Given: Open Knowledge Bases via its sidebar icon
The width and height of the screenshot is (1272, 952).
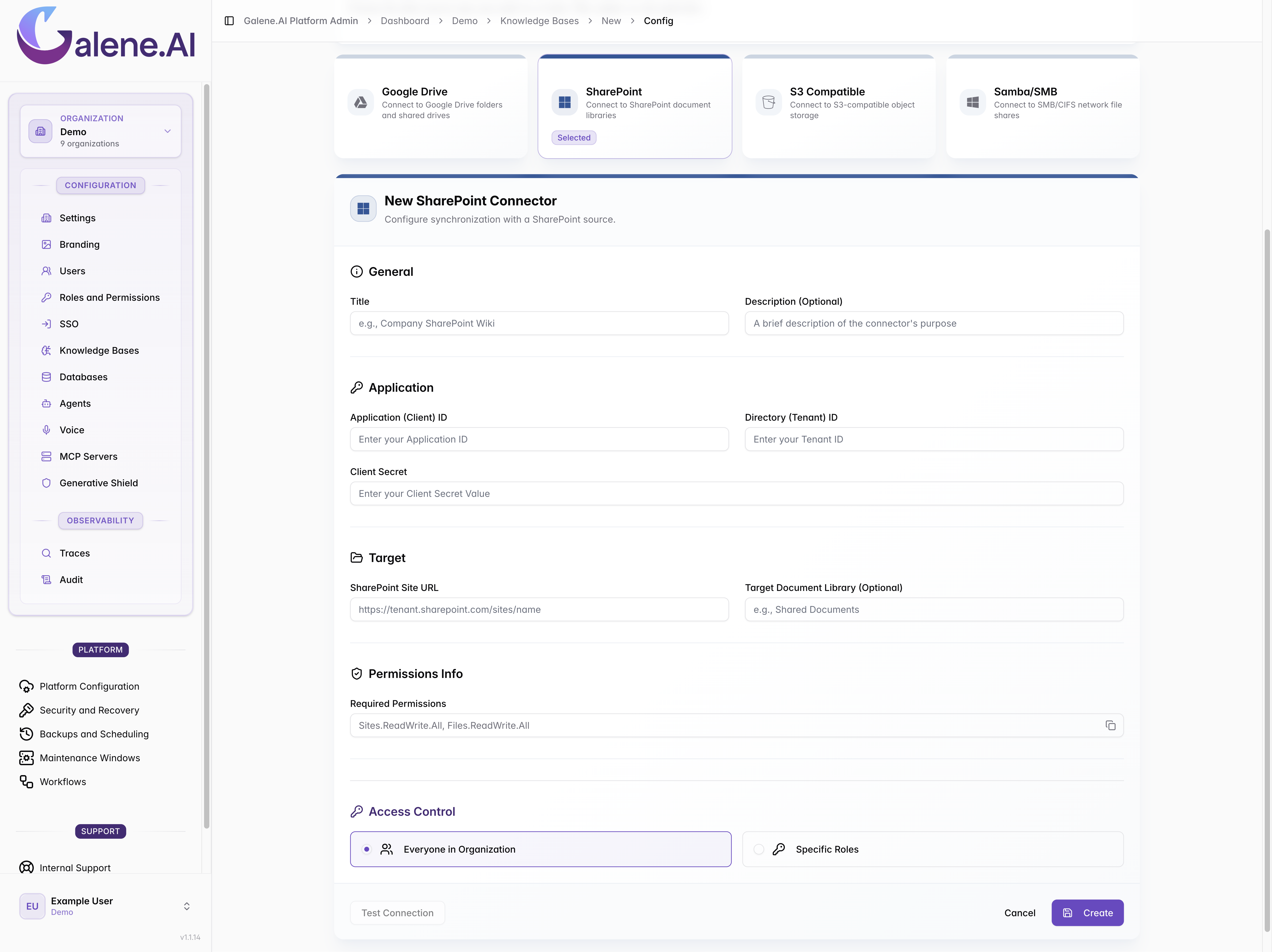Looking at the screenshot, I should coord(46,351).
